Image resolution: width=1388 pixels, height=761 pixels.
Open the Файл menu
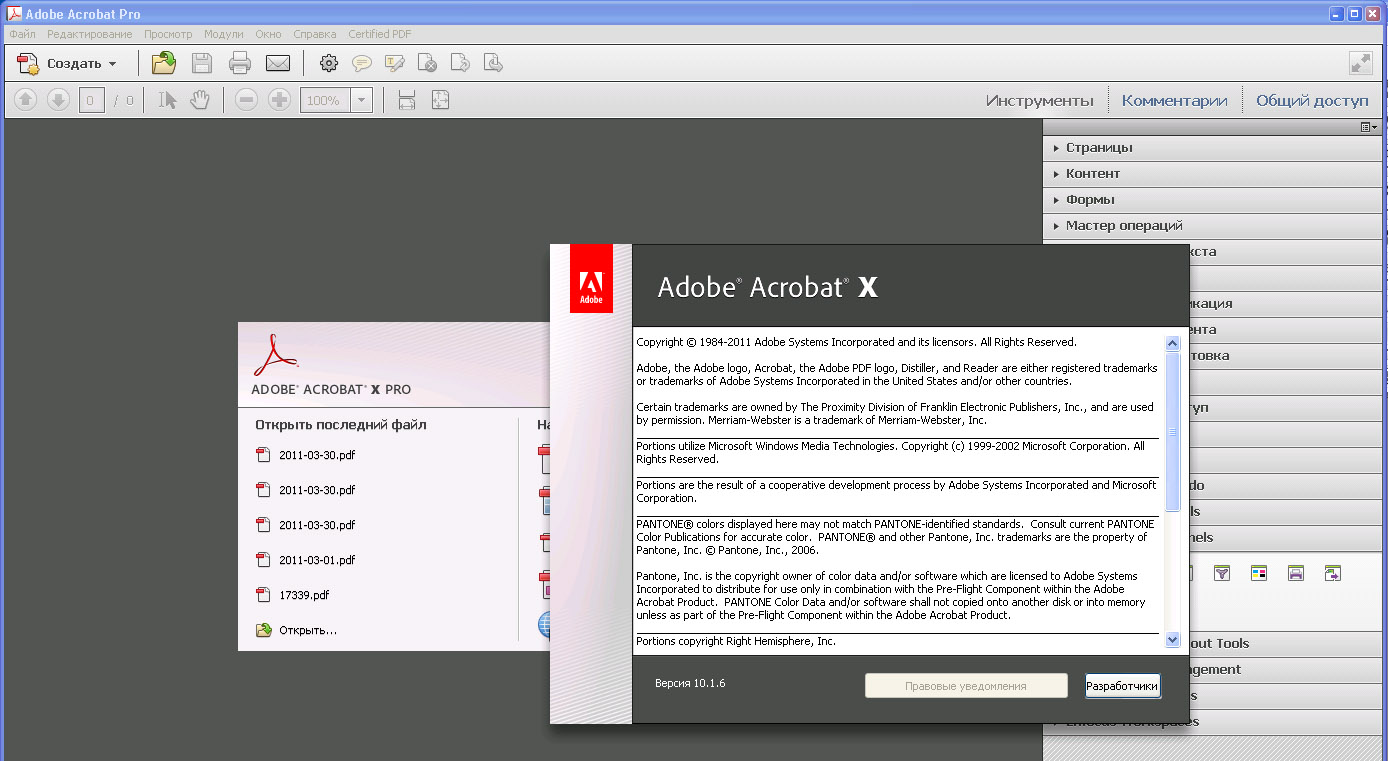tap(23, 34)
